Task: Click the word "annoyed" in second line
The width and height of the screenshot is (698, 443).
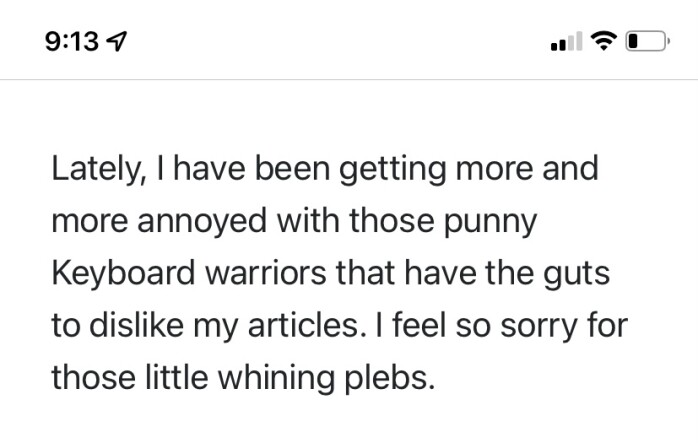Action: [x=202, y=222]
